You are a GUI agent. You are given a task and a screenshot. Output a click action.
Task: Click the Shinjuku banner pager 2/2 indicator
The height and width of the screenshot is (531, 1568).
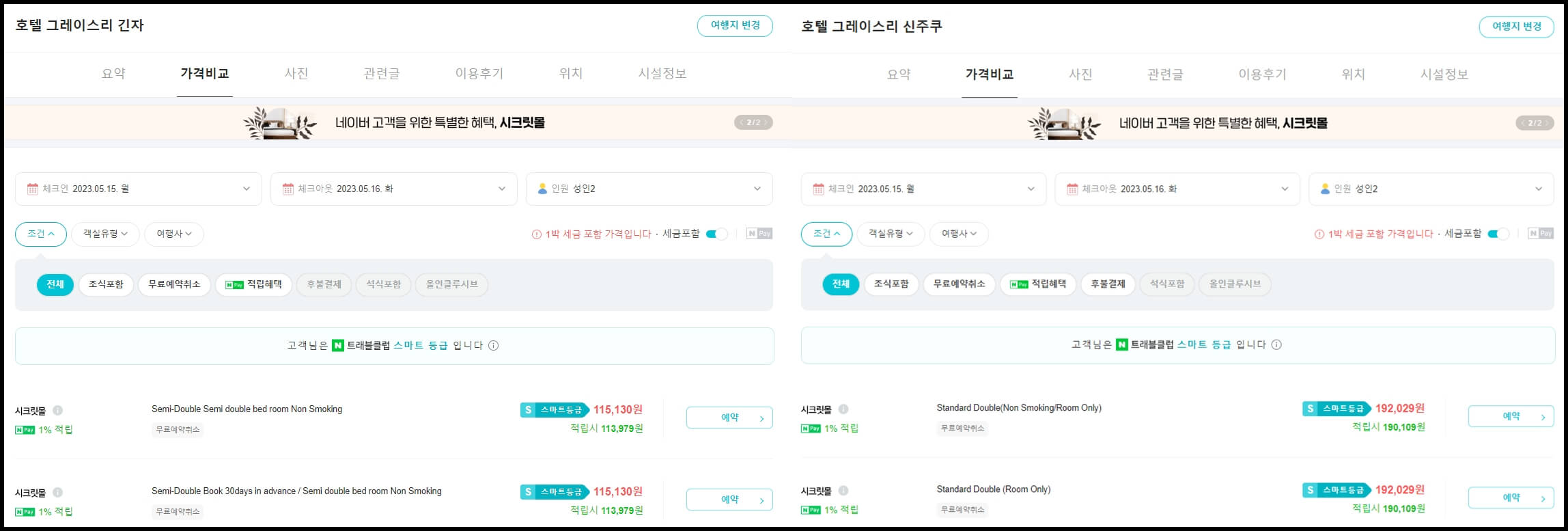coord(1535,124)
